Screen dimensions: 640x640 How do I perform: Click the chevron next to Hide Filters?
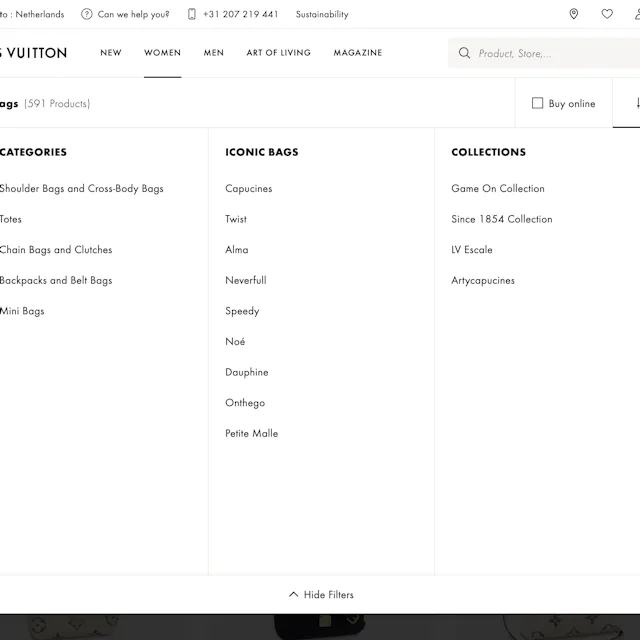click(293, 594)
